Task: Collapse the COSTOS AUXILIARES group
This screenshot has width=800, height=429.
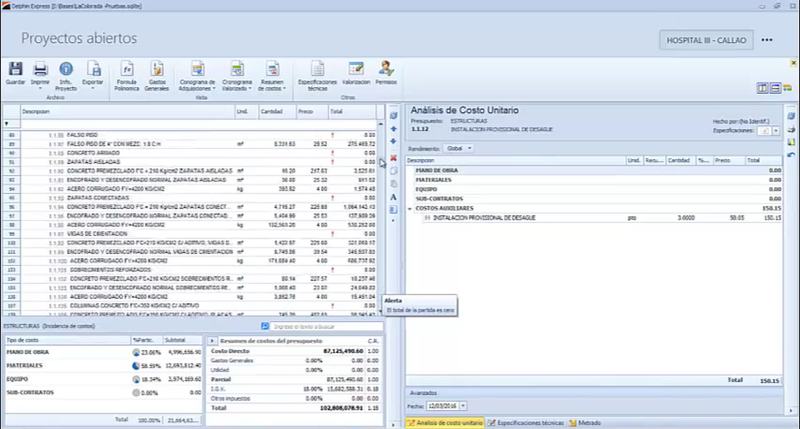Action: point(410,209)
